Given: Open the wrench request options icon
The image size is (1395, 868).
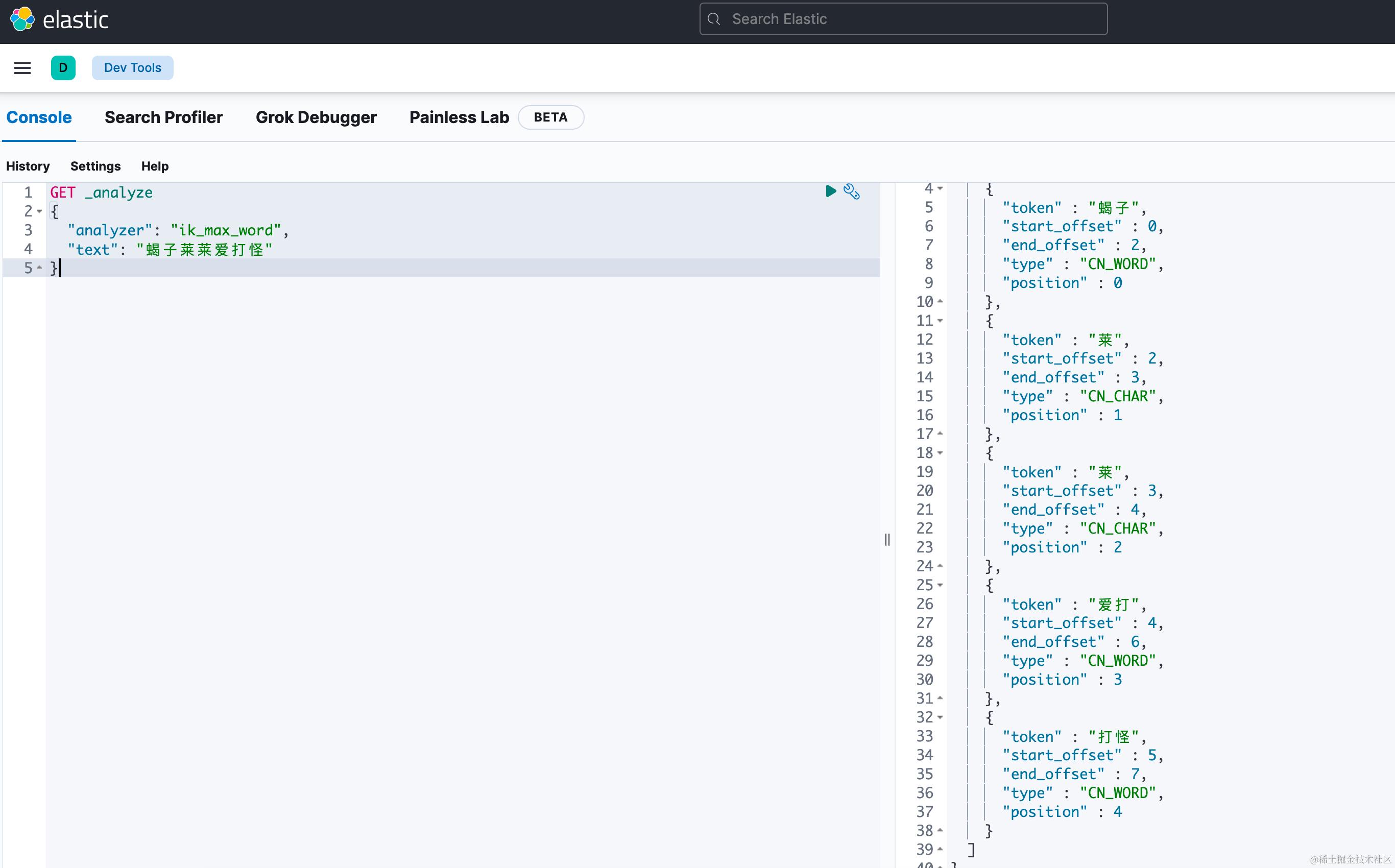Looking at the screenshot, I should pos(851,191).
